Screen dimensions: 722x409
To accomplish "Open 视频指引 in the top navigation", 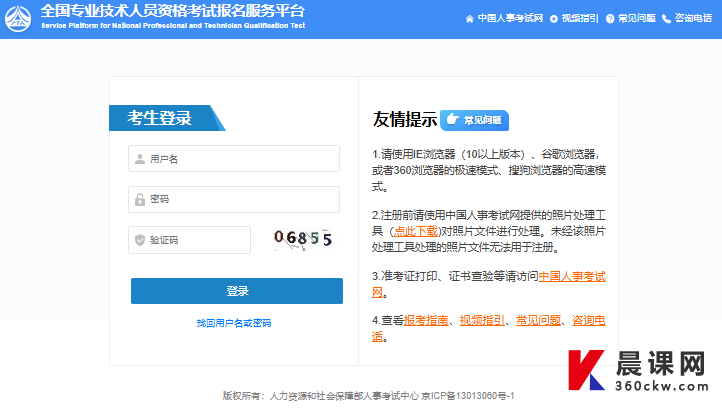I will click(580, 18).
